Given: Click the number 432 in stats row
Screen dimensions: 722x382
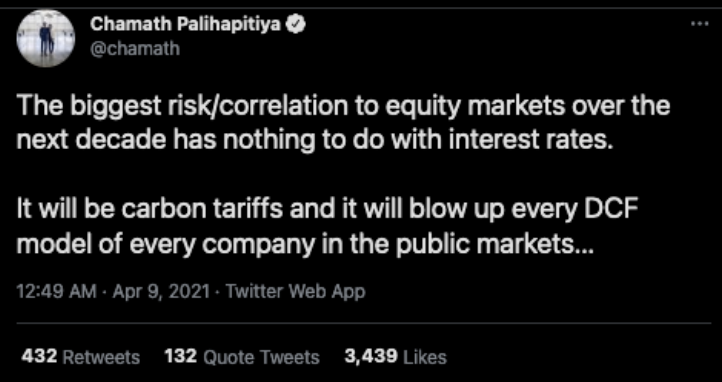Looking at the screenshot, I should click(x=39, y=356).
